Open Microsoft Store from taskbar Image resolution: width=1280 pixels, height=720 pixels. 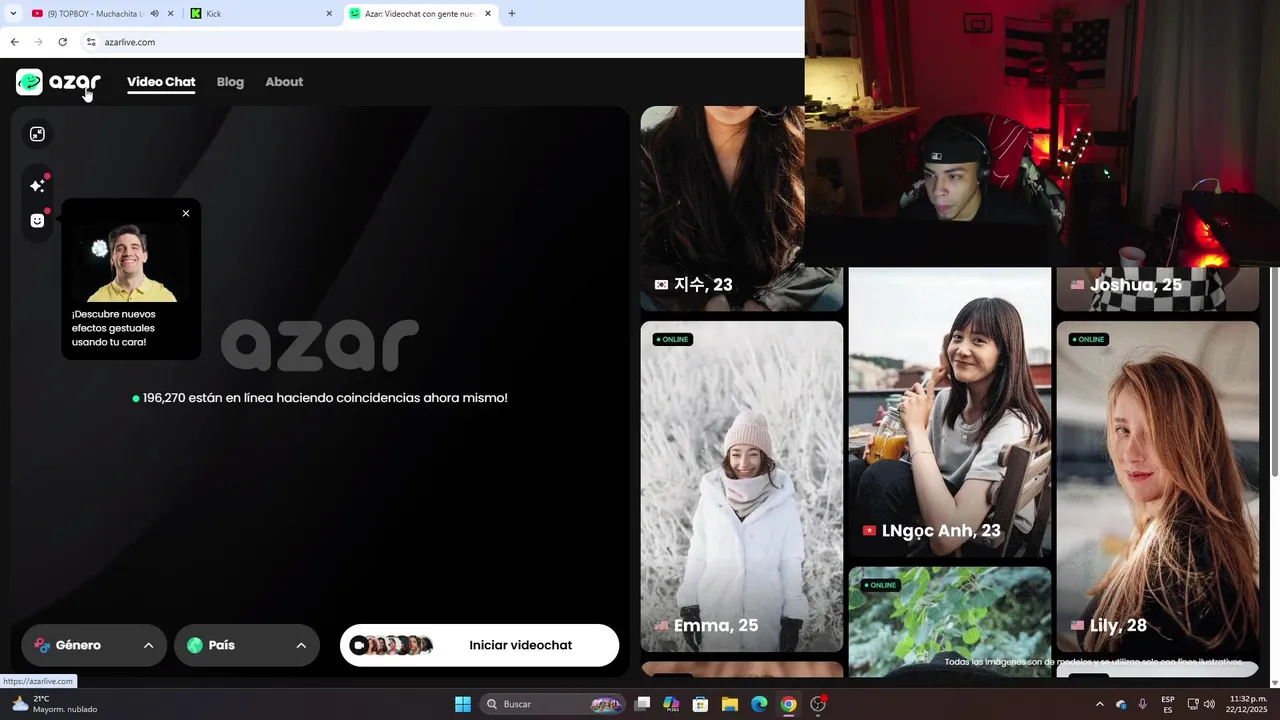pos(701,704)
